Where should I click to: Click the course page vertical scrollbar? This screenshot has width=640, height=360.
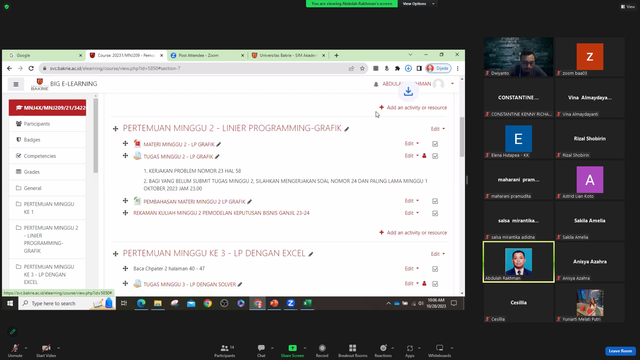pyautogui.click(x=462, y=137)
